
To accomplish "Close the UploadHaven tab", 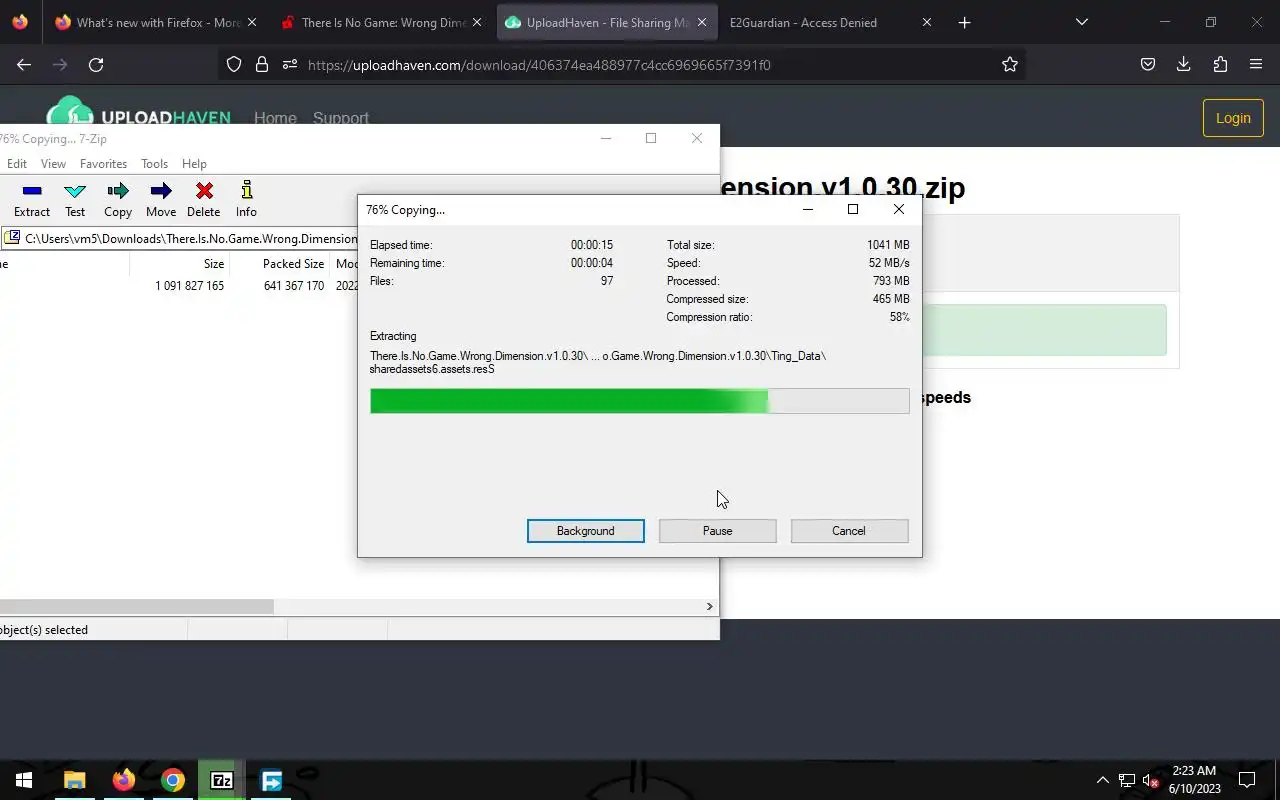I will [701, 22].
